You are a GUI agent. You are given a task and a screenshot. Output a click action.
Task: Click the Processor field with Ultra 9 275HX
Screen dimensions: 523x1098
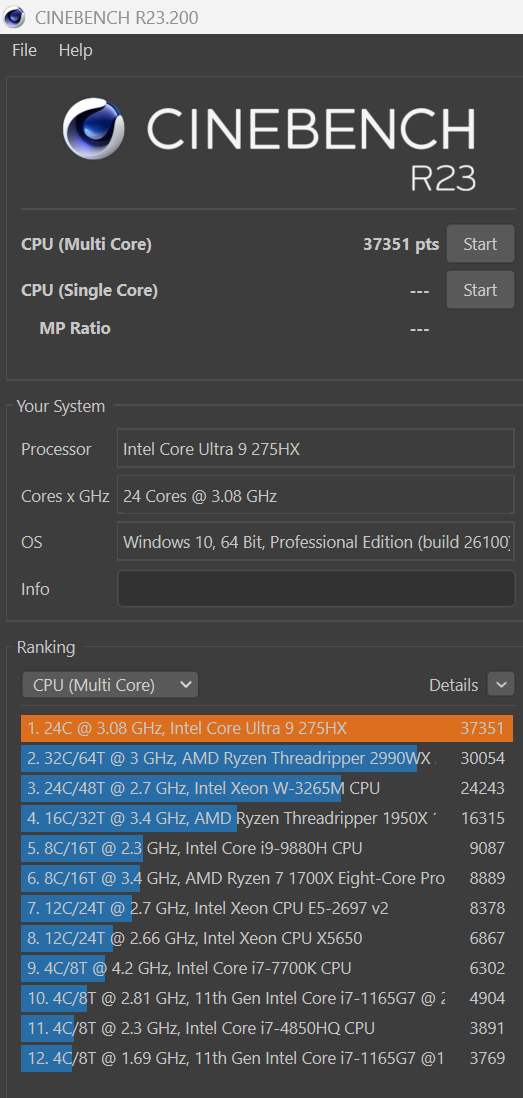[316, 449]
